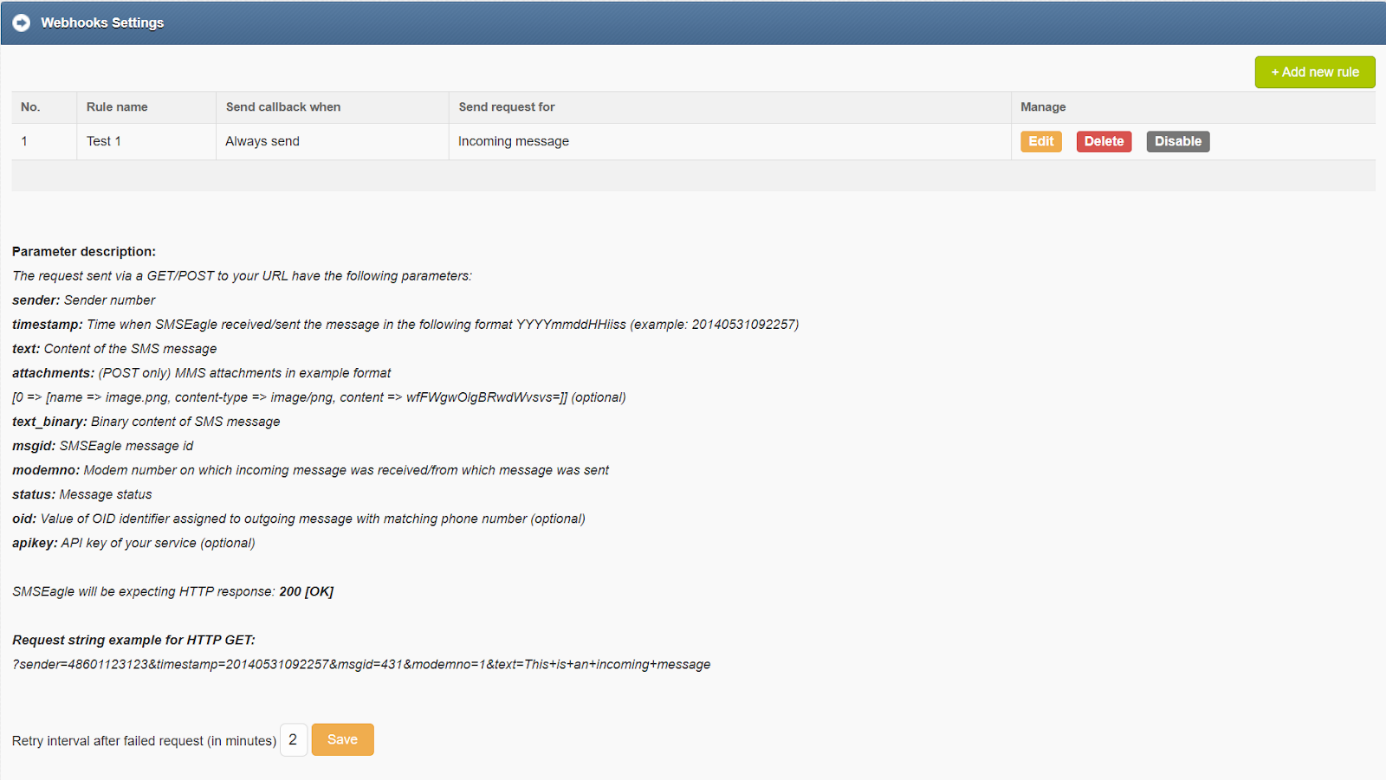Select the Test 1 rule name cell
Screen dimensions: 1386x780
pos(146,141)
